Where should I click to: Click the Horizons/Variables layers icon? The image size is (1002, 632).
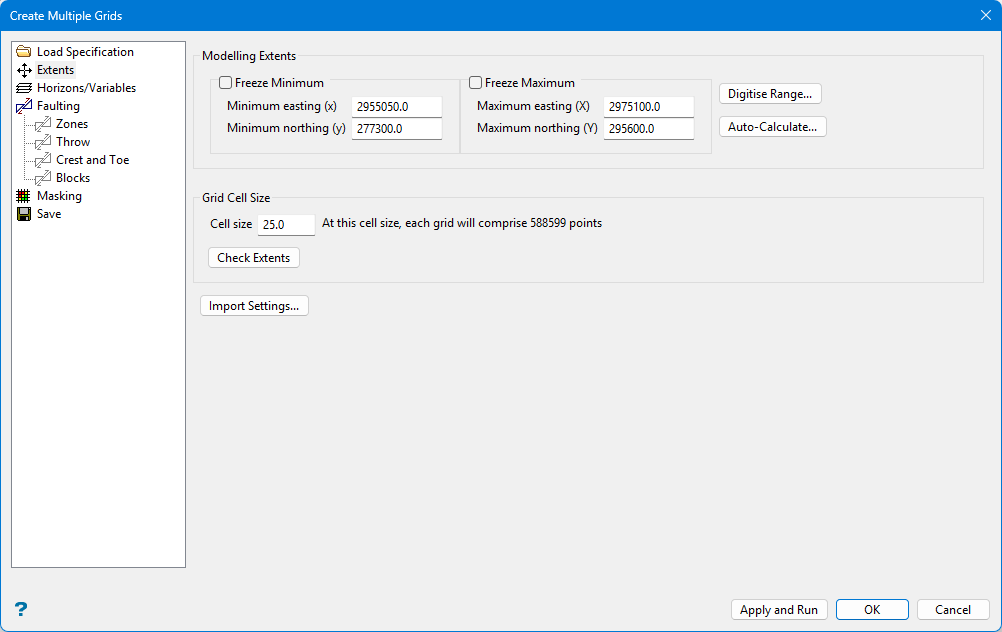(x=24, y=88)
